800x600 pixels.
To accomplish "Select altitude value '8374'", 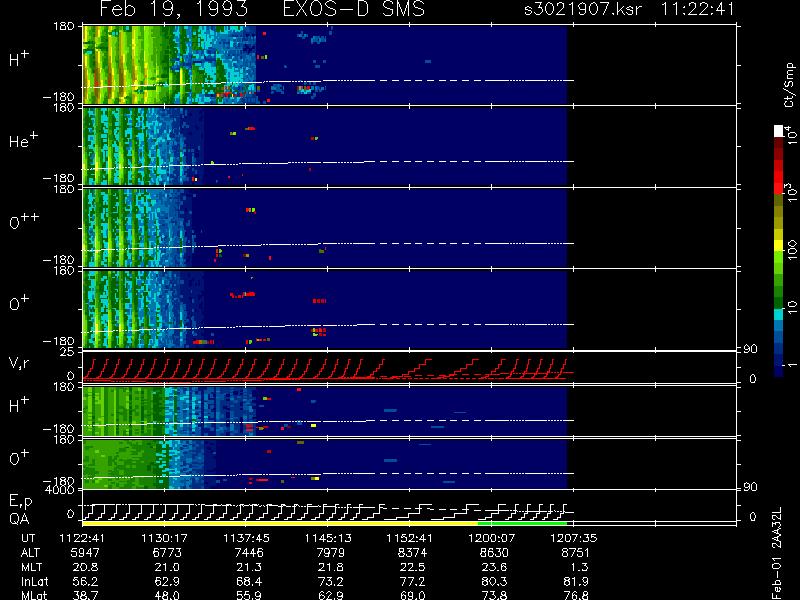I will [x=412, y=553].
